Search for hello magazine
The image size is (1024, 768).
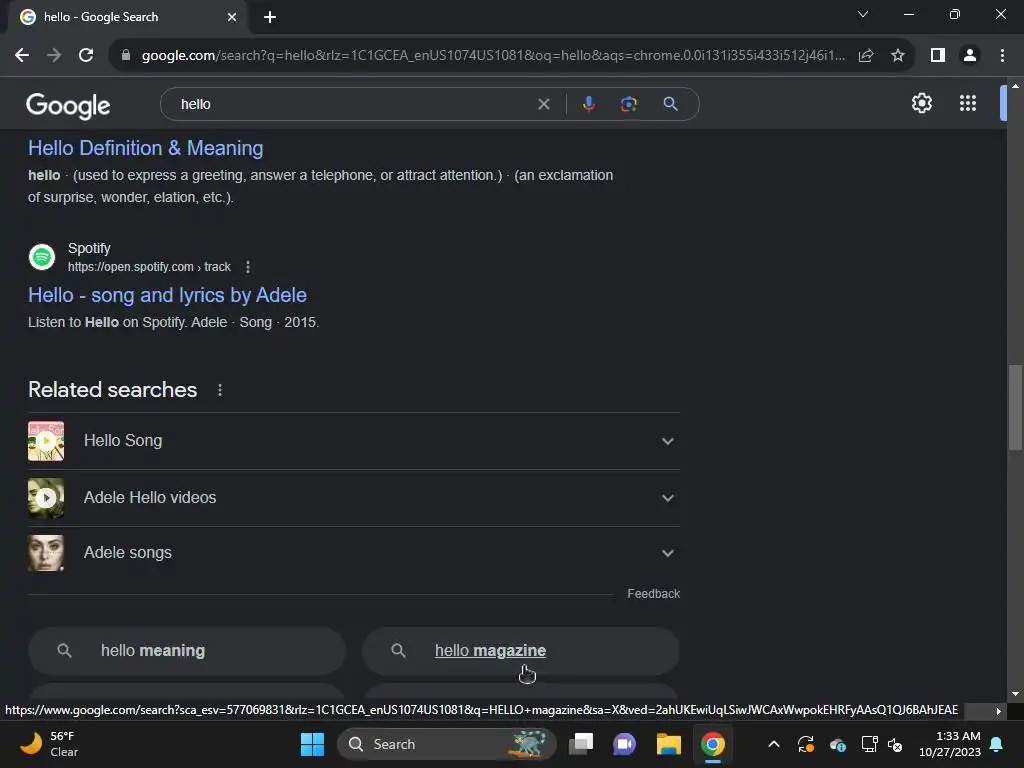click(520, 650)
